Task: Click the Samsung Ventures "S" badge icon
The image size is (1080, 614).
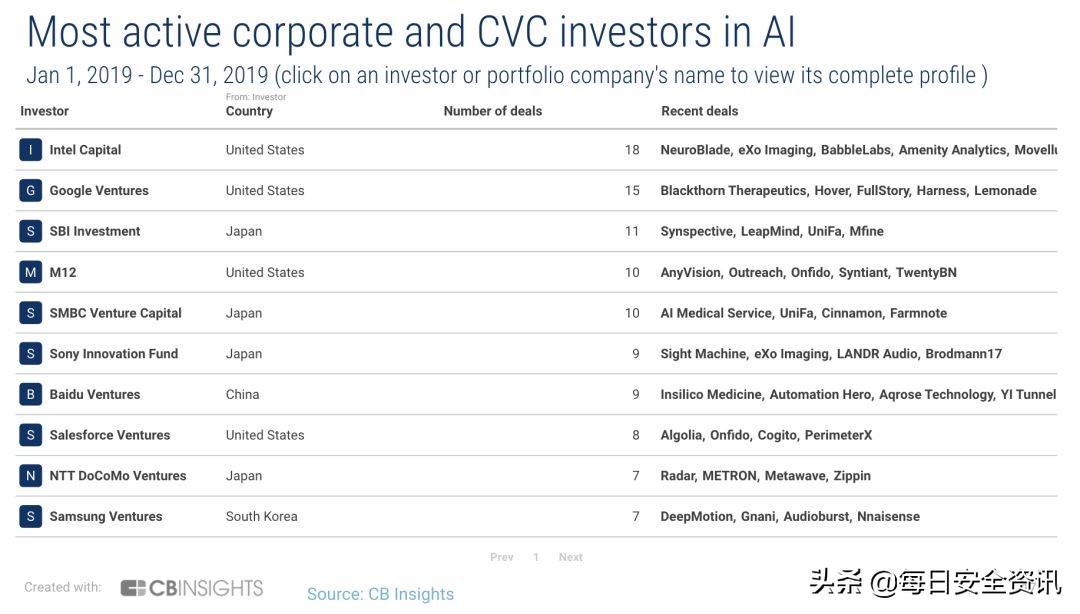Action: (x=31, y=517)
